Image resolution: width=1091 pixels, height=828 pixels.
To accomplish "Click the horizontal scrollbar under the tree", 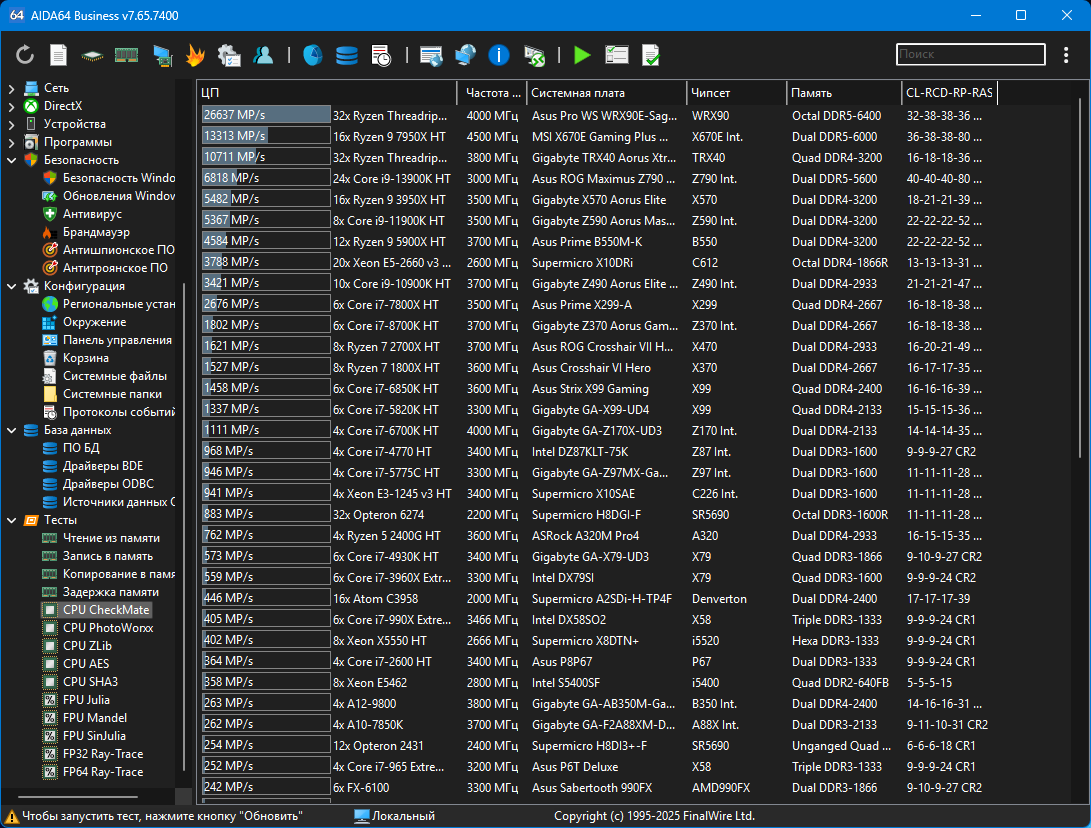I will pyautogui.click(x=78, y=797).
